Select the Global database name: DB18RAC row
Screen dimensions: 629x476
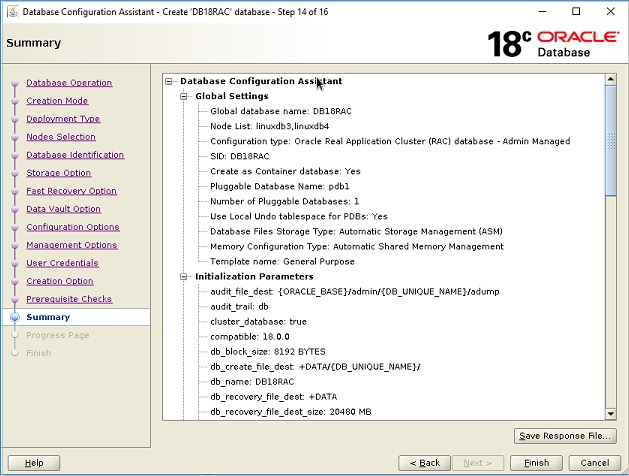pos(281,111)
